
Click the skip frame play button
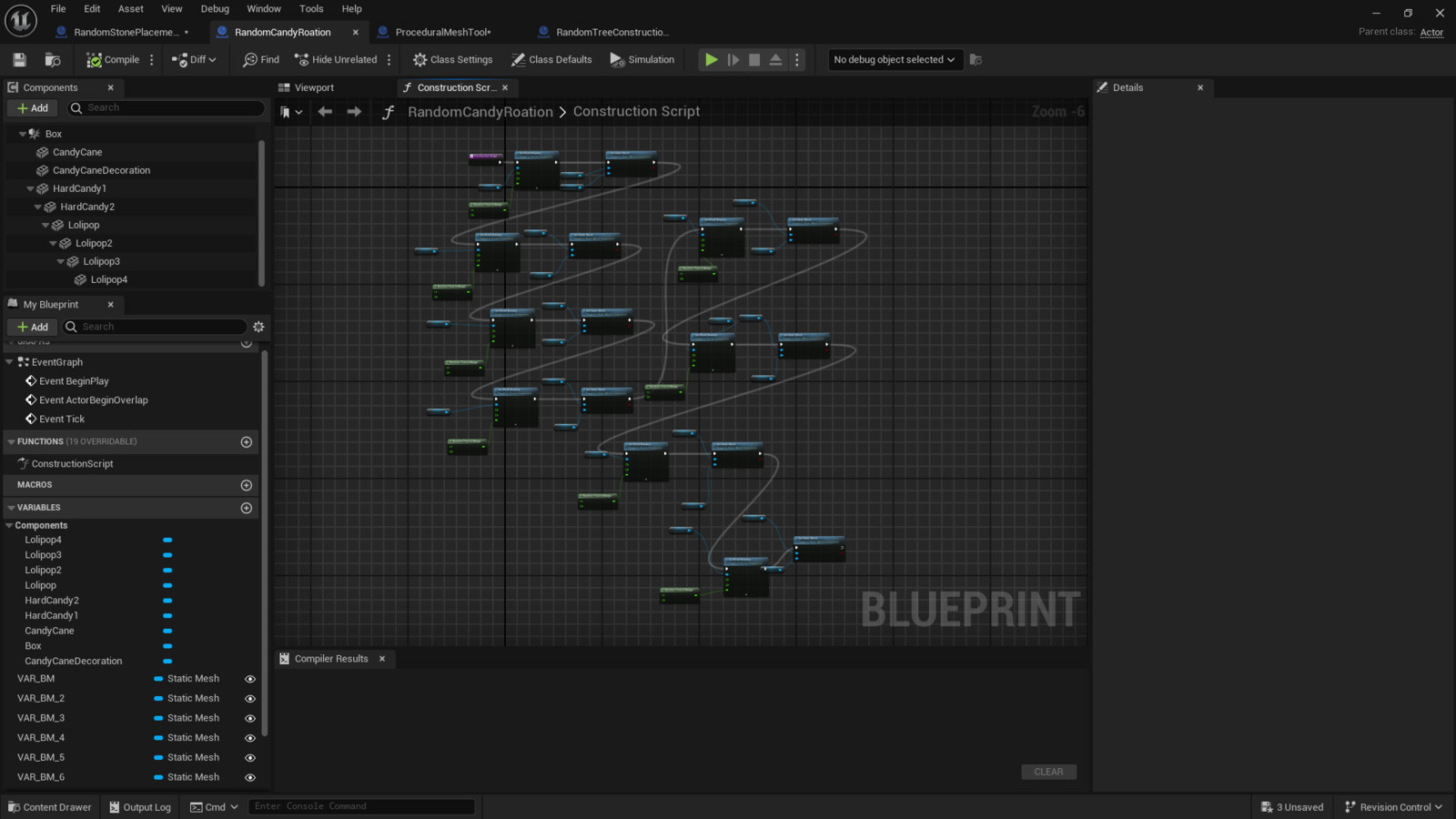click(x=733, y=60)
